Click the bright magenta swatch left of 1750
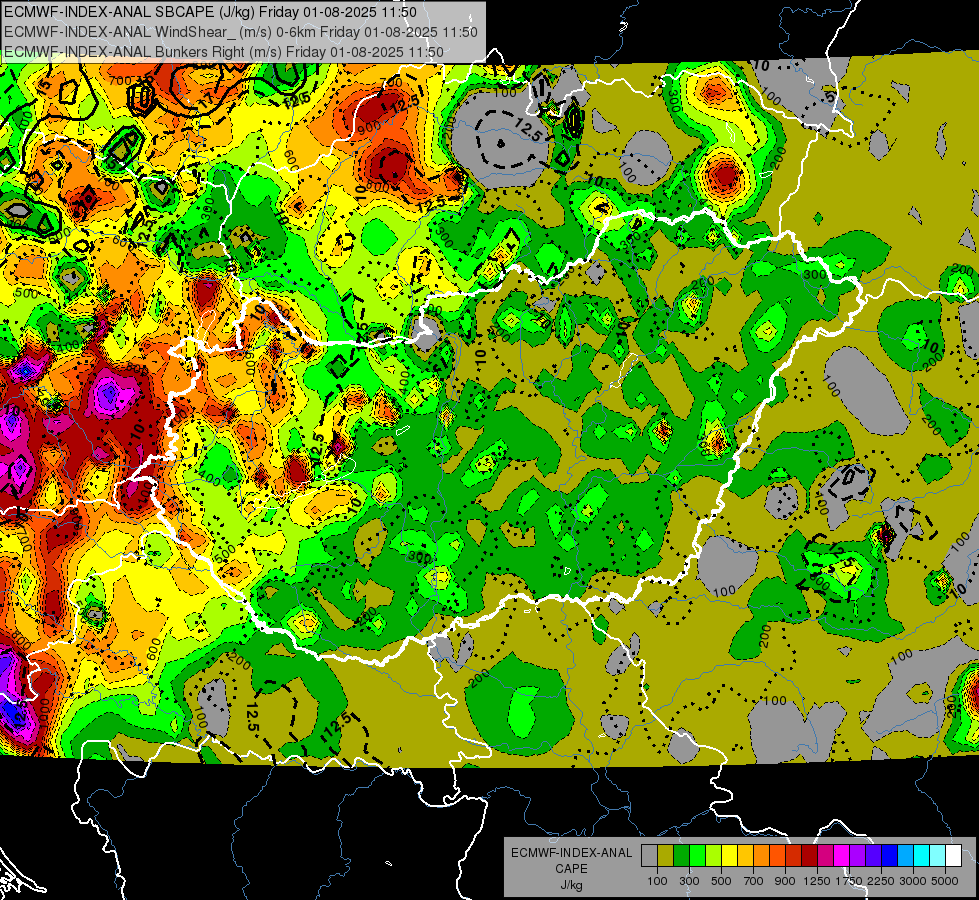Image resolution: width=979 pixels, height=900 pixels. click(x=842, y=856)
